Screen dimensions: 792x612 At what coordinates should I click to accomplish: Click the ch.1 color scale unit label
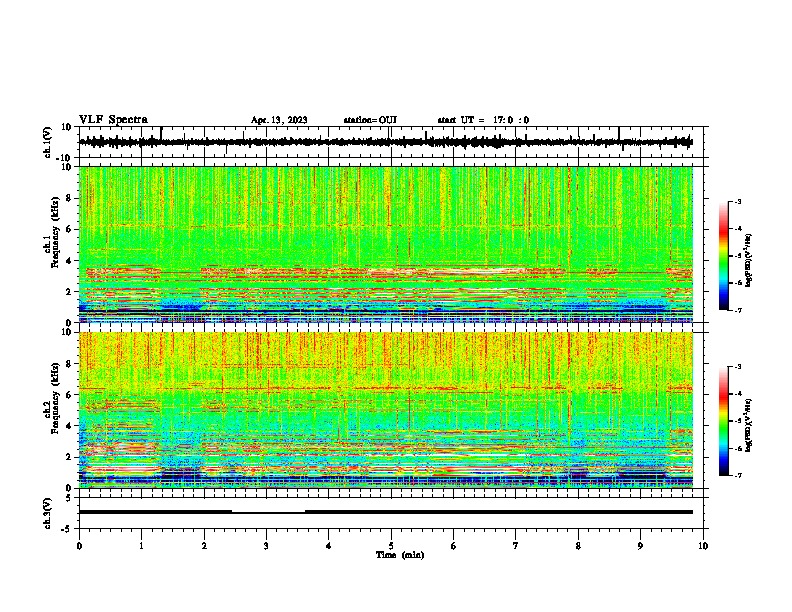[x=748, y=260]
